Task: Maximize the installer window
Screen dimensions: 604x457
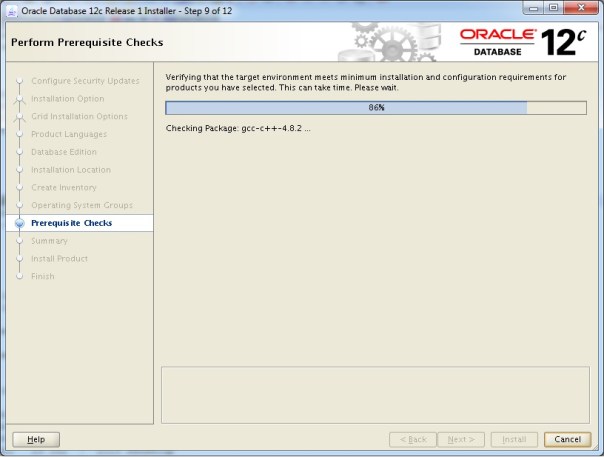Action: [x=553, y=9]
